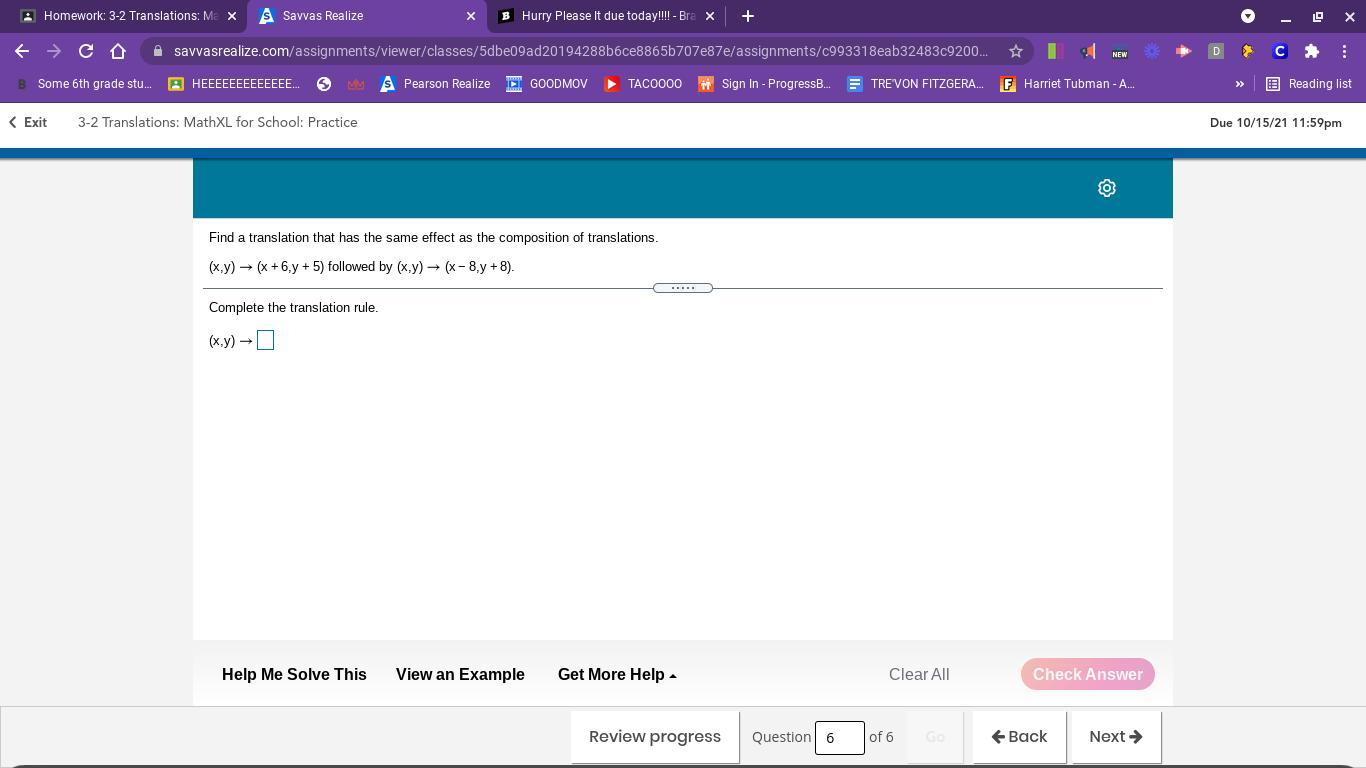Viewport: 1366px width, 768px height.
Task: Open the Sign In - ProgressB... bookmark
Action: point(765,84)
